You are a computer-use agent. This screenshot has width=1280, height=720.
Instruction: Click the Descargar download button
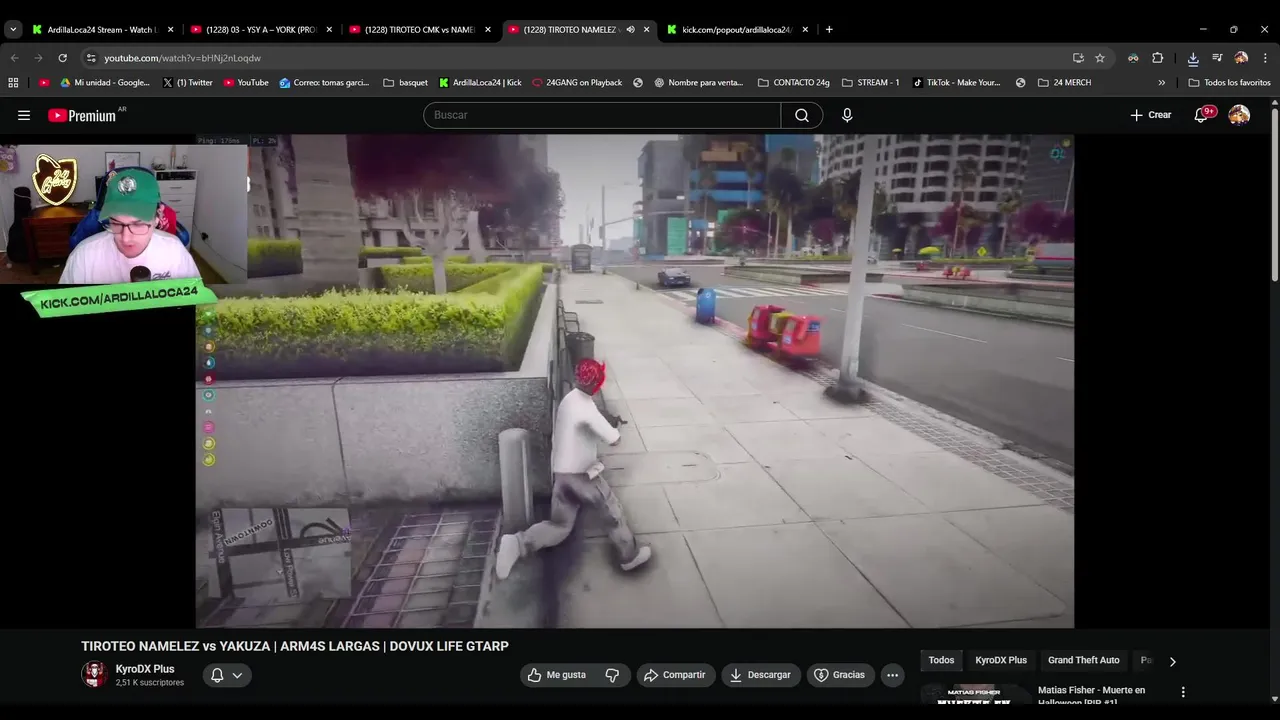tap(760, 675)
